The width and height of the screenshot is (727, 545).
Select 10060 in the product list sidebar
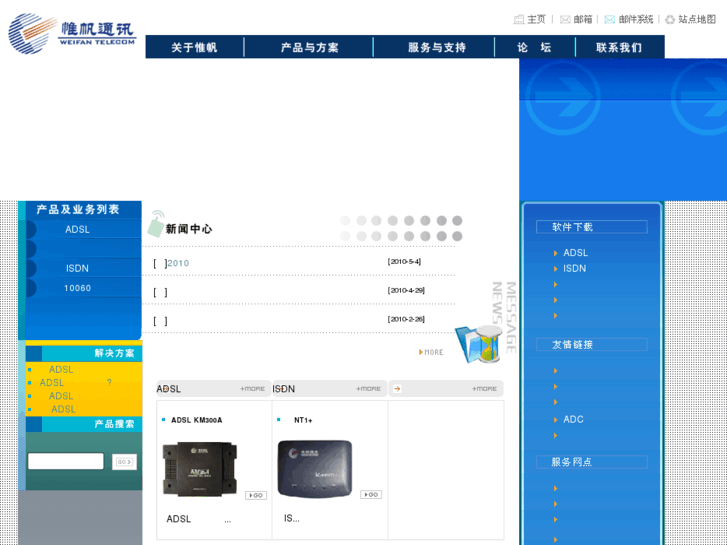tap(77, 288)
